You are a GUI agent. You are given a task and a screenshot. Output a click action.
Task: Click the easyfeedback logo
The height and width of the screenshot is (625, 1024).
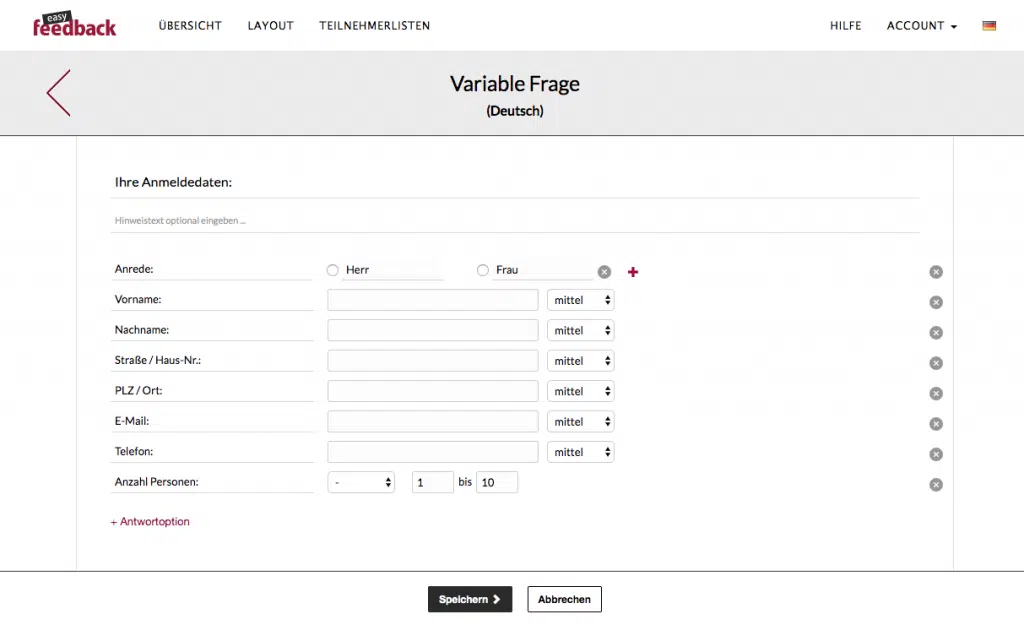74,25
